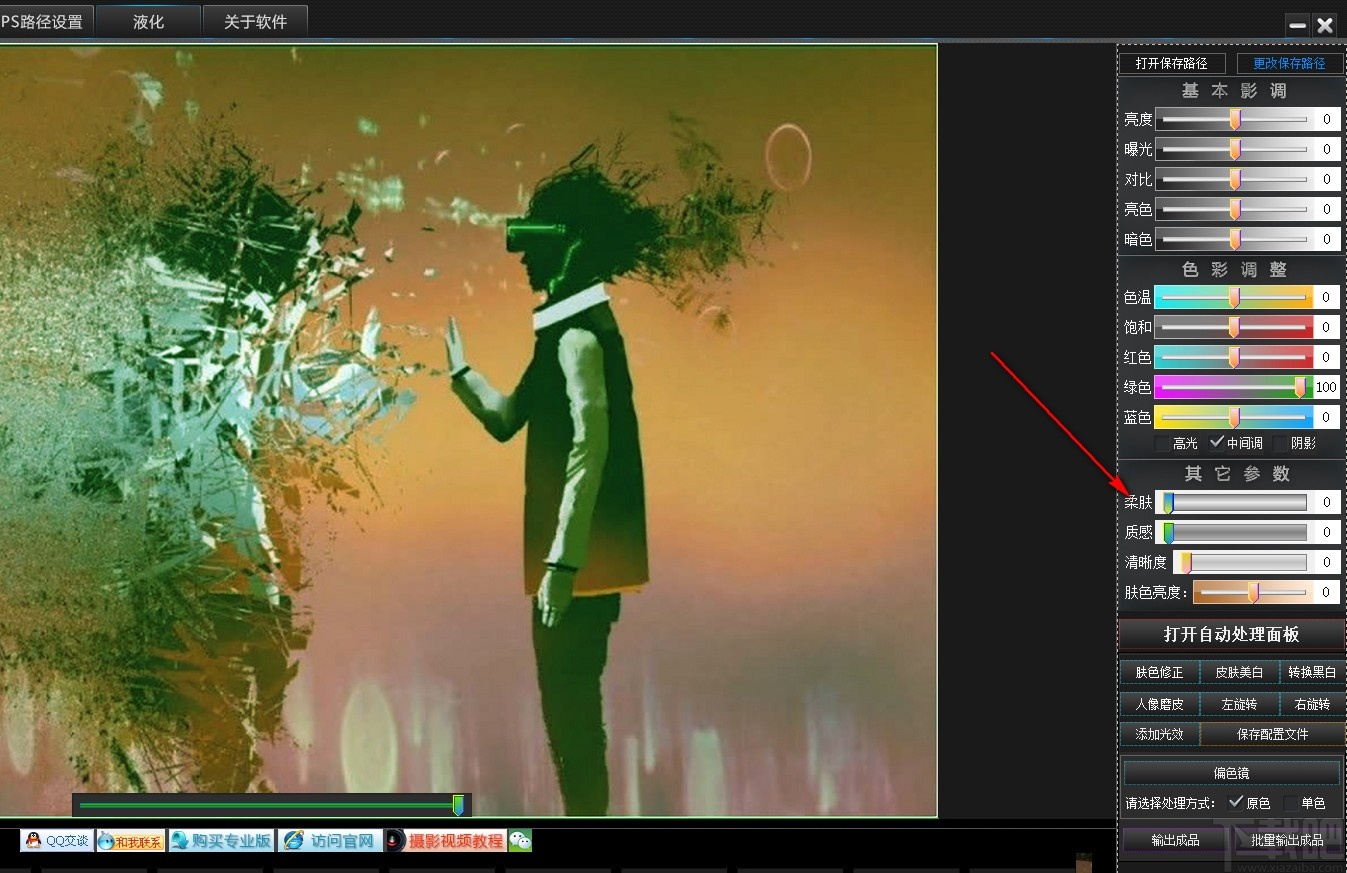The height and width of the screenshot is (873, 1347).
Task: Click the 和我联系 contact button
Action: tap(131, 840)
